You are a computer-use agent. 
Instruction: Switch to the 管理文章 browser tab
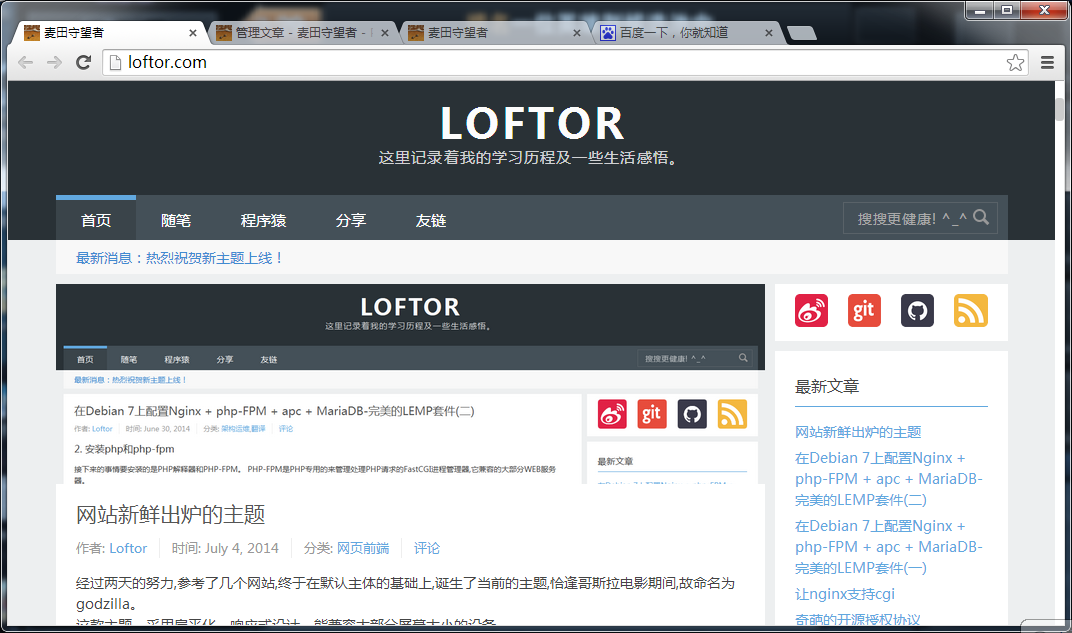[299, 33]
